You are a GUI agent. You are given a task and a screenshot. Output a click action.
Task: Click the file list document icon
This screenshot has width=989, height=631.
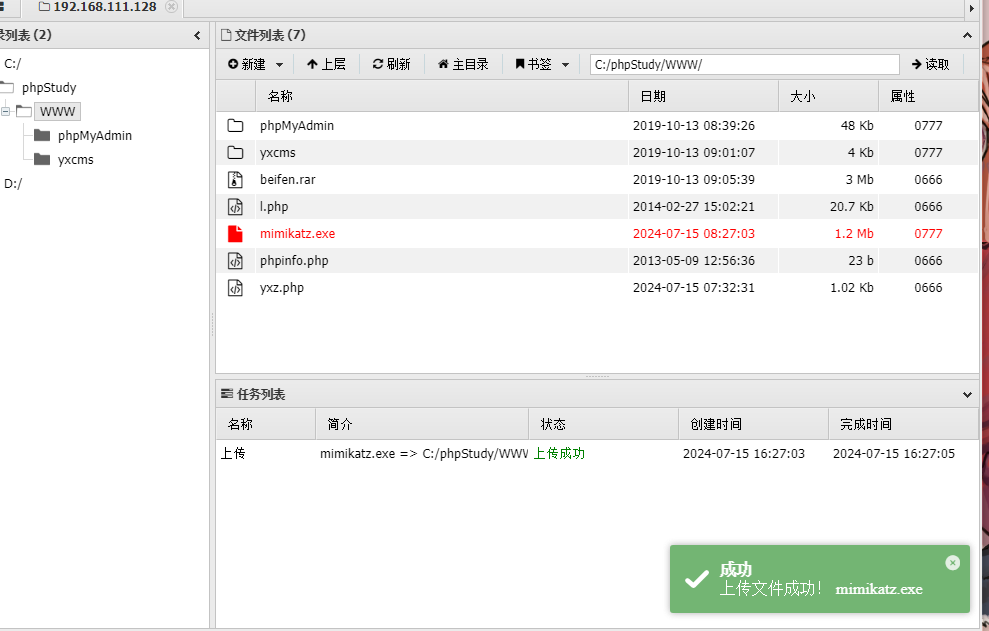tap(226, 35)
